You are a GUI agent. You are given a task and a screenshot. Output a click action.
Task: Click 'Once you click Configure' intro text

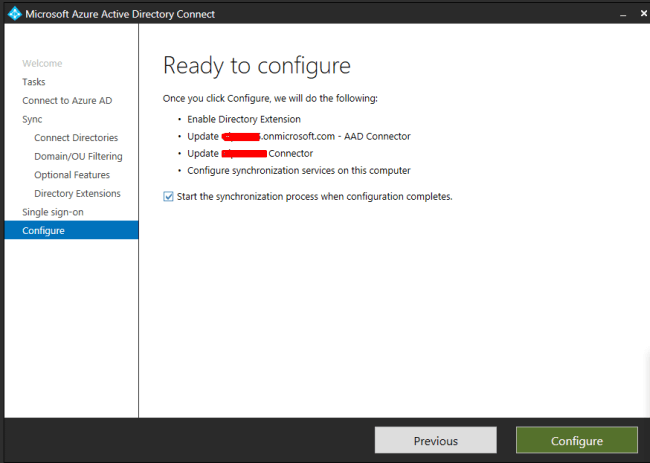tap(270, 99)
